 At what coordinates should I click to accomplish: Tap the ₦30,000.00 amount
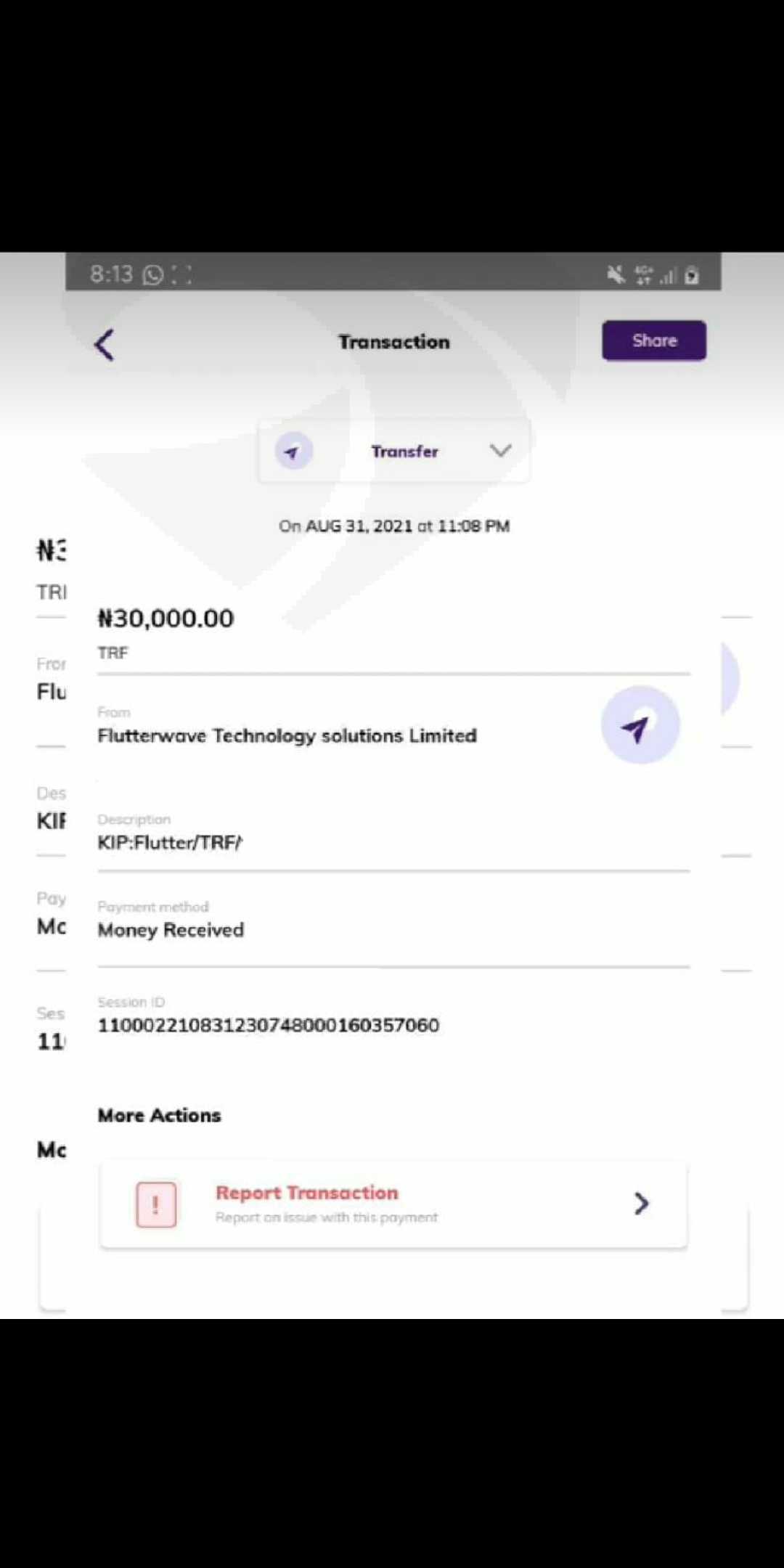(x=166, y=618)
